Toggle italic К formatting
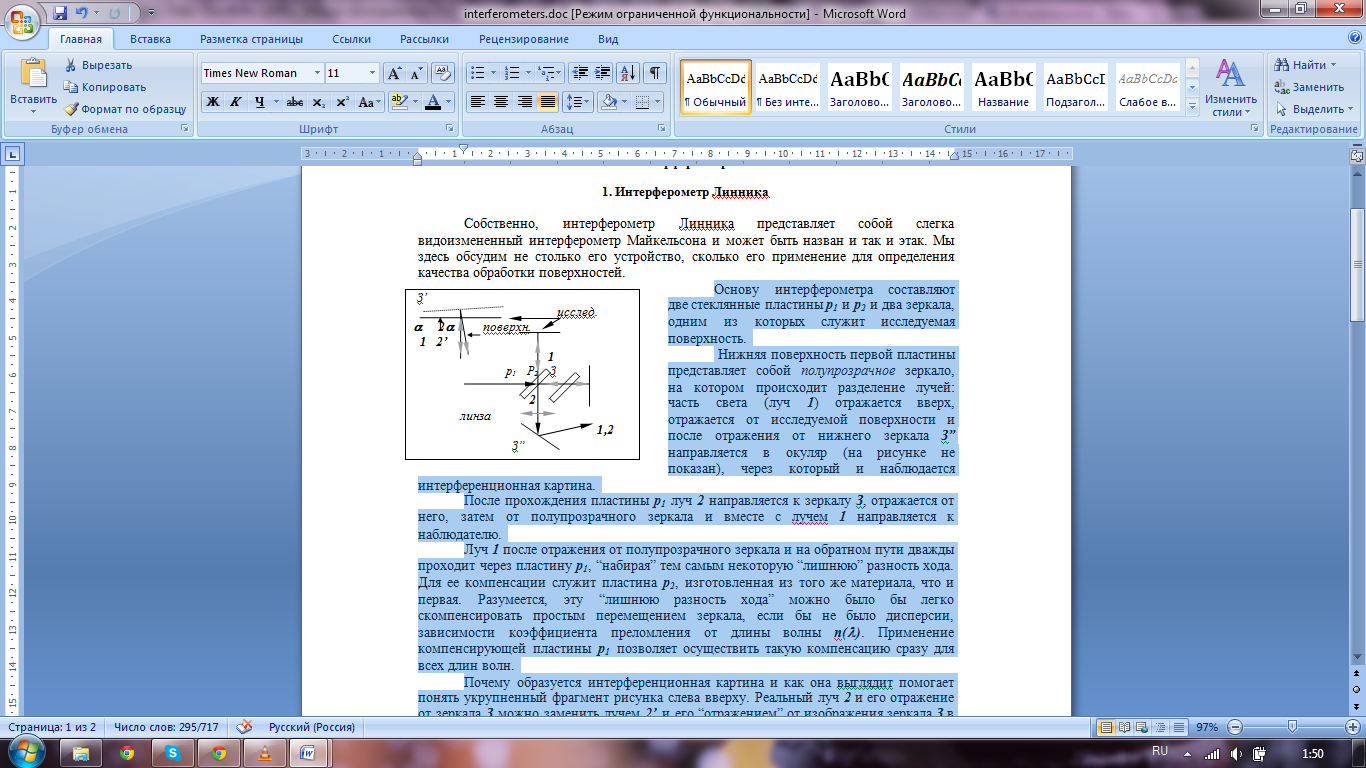Viewport: 1366px width, 768px height. (236, 102)
